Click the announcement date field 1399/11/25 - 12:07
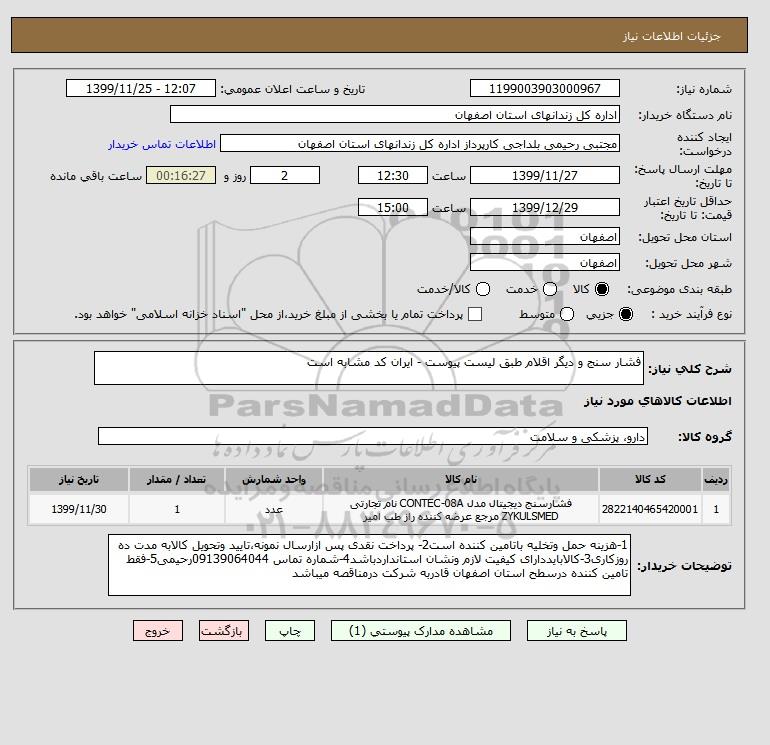This screenshot has height=745, width=770. click(x=140, y=88)
